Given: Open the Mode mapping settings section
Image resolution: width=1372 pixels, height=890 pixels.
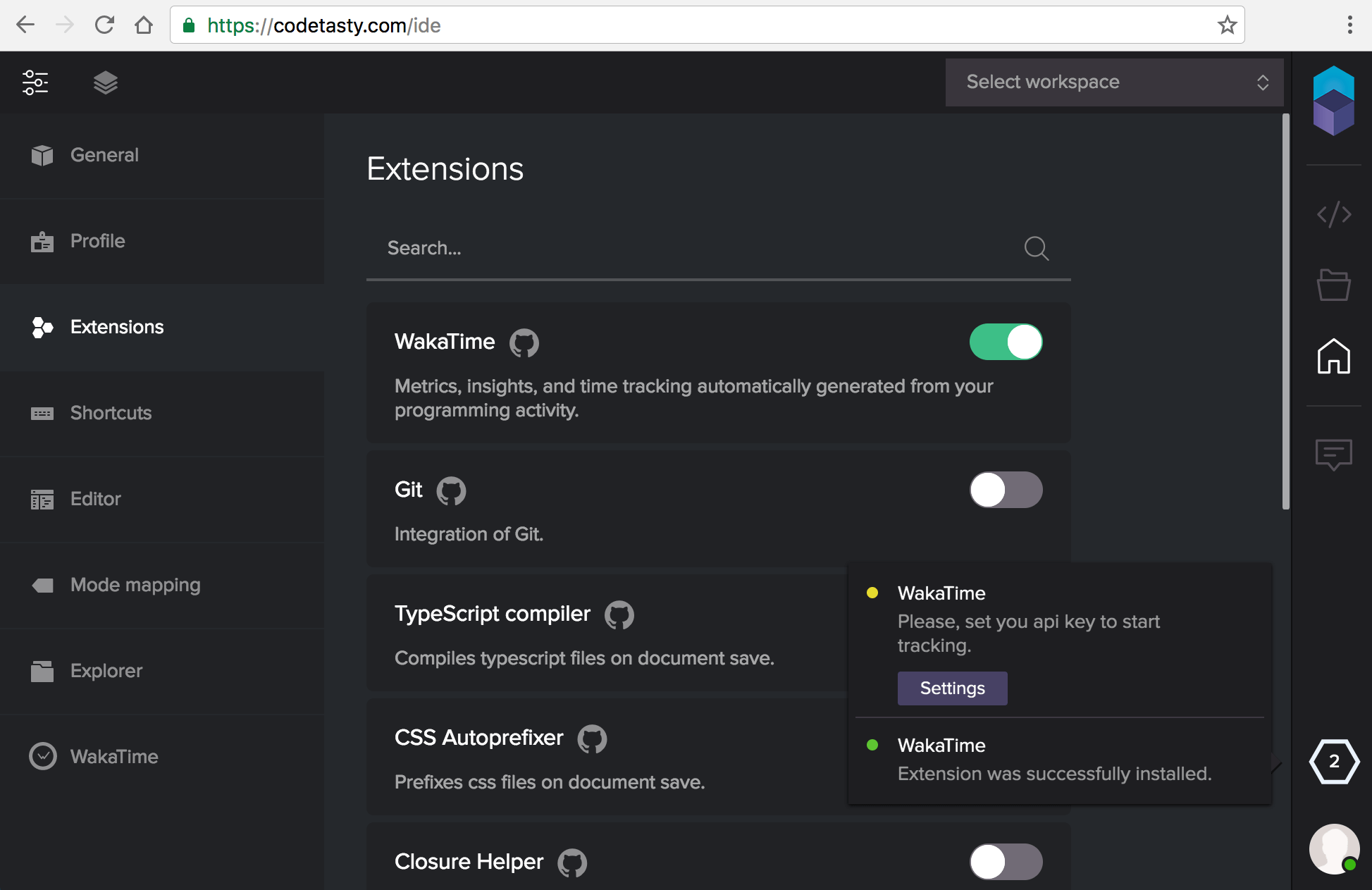Looking at the screenshot, I should [135, 585].
